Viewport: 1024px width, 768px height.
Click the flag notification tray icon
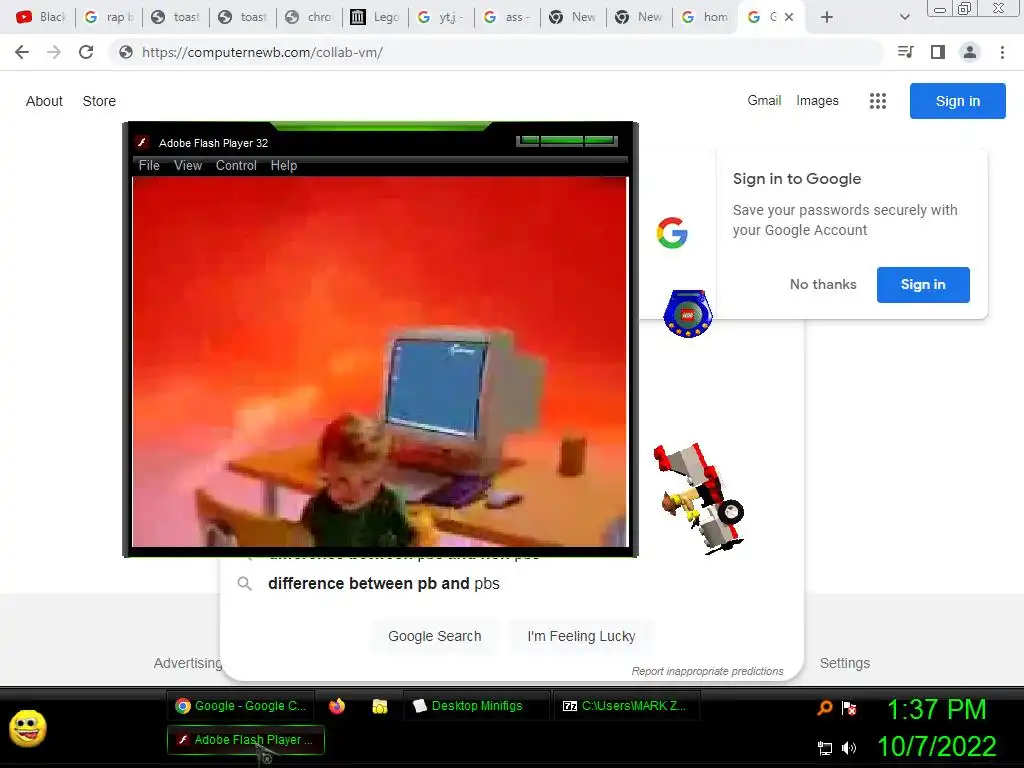[849, 708]
